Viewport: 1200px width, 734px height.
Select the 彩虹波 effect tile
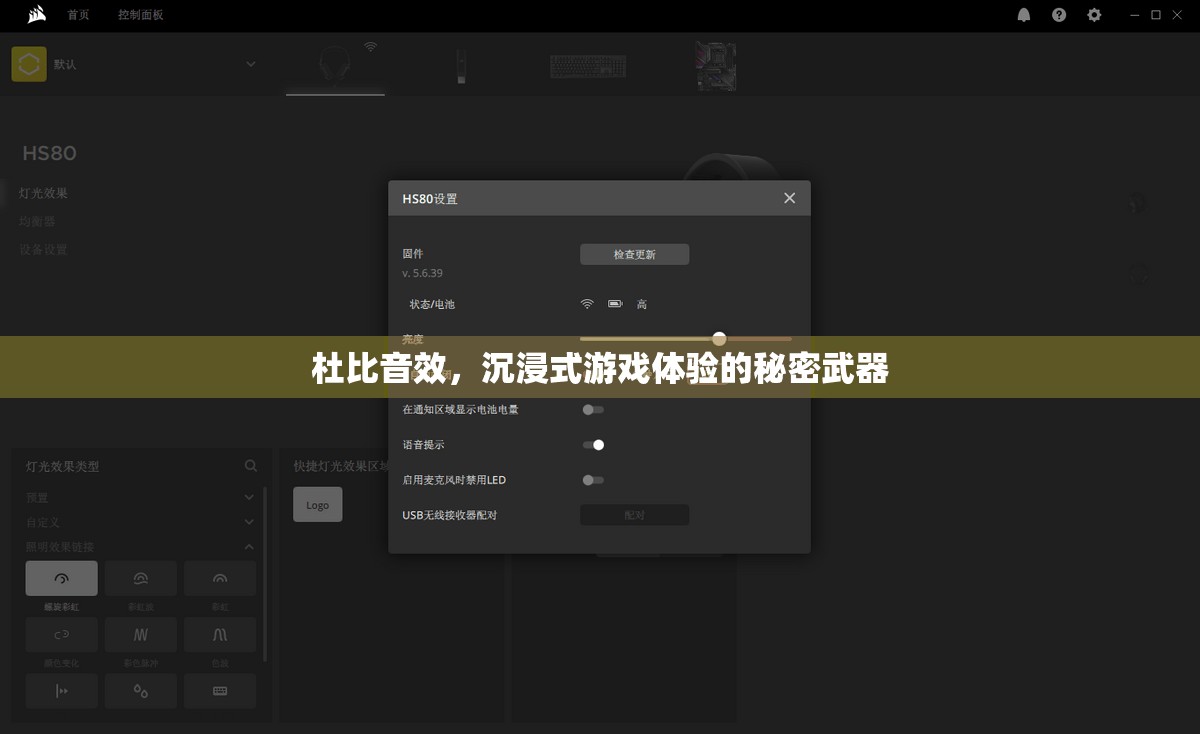pos(141,578)
